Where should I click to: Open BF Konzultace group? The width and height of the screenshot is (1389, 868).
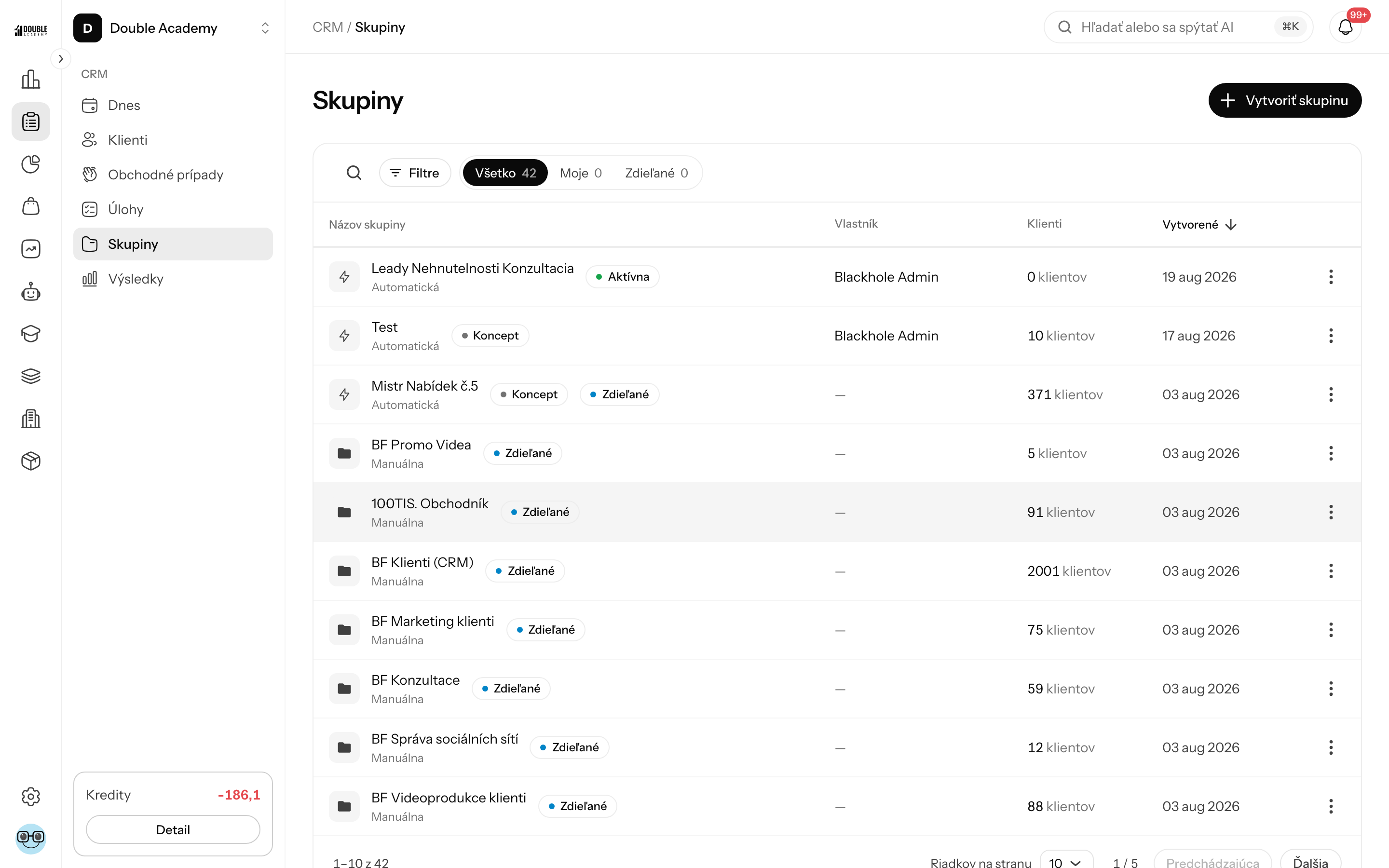(x=415, y=680)
